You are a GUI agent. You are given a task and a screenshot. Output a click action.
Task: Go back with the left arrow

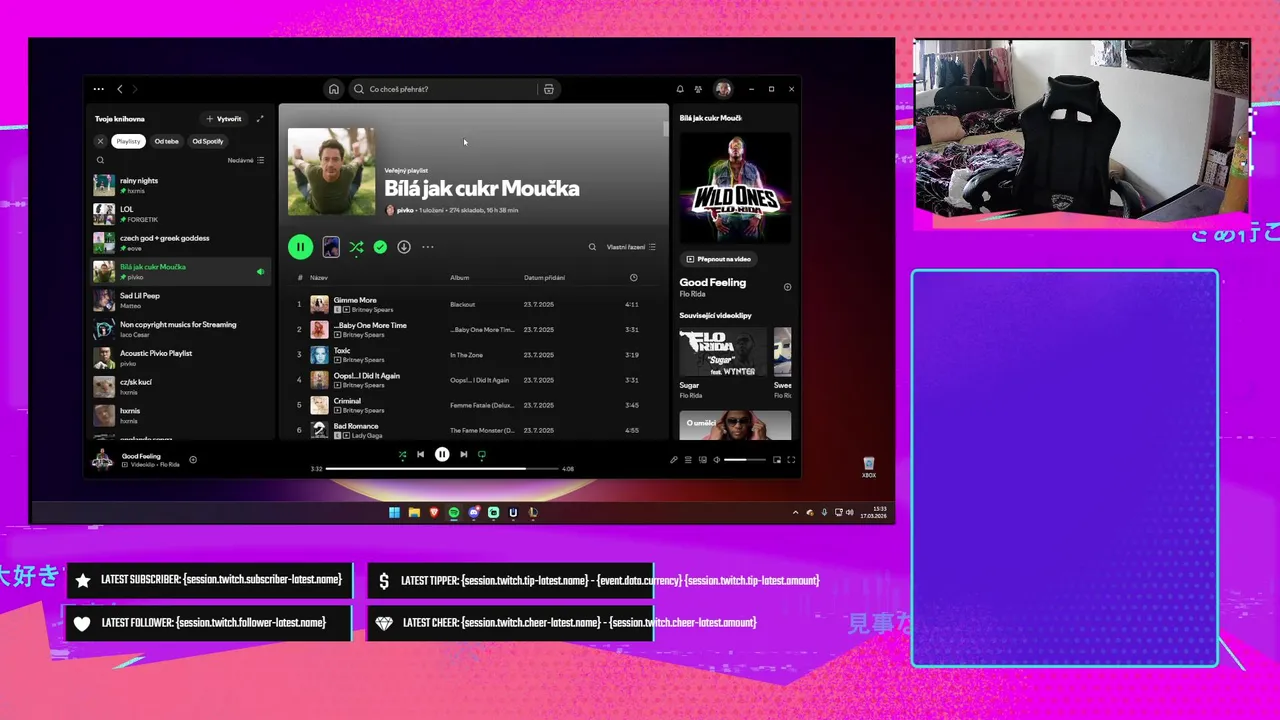(120, 89)
